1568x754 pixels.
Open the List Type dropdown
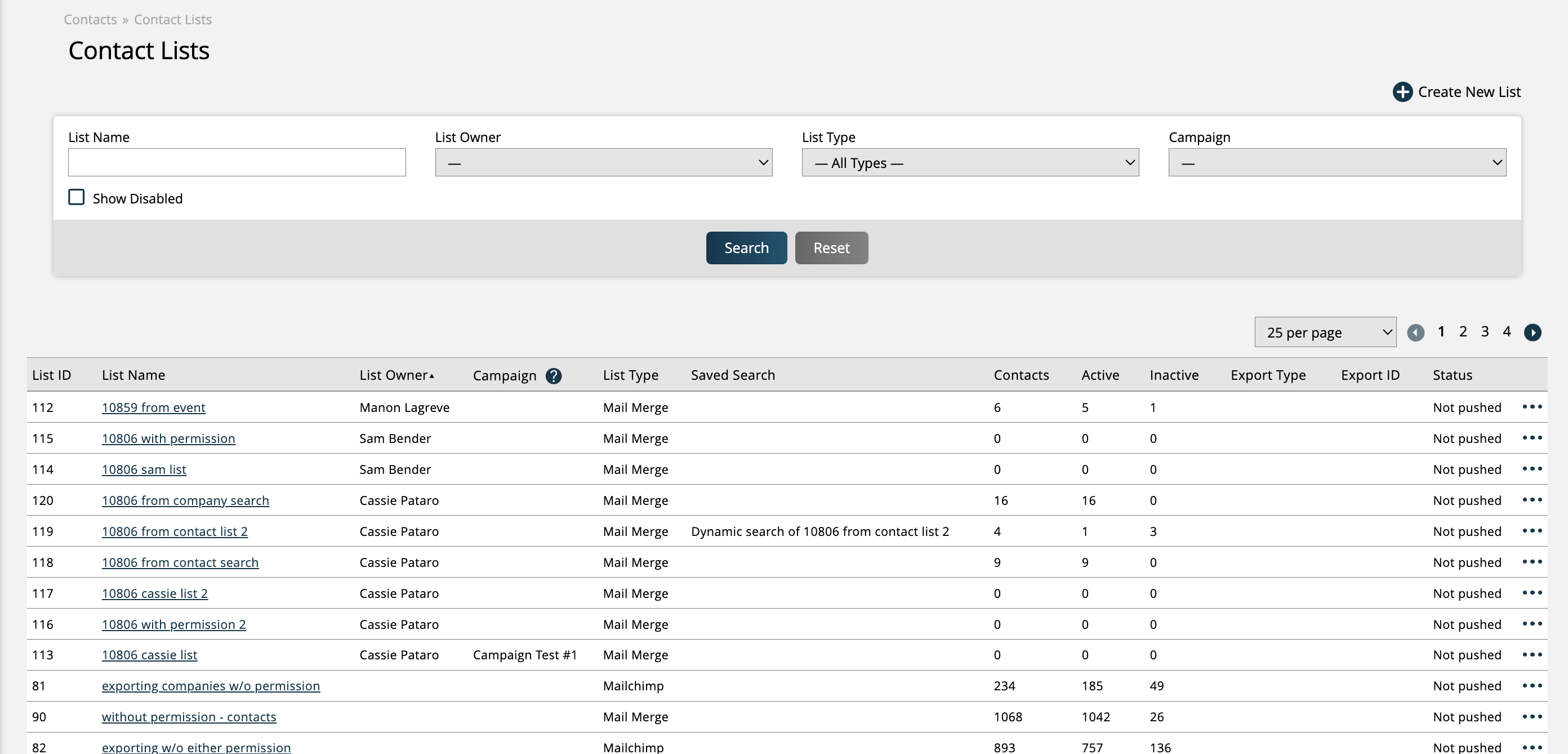970,163
